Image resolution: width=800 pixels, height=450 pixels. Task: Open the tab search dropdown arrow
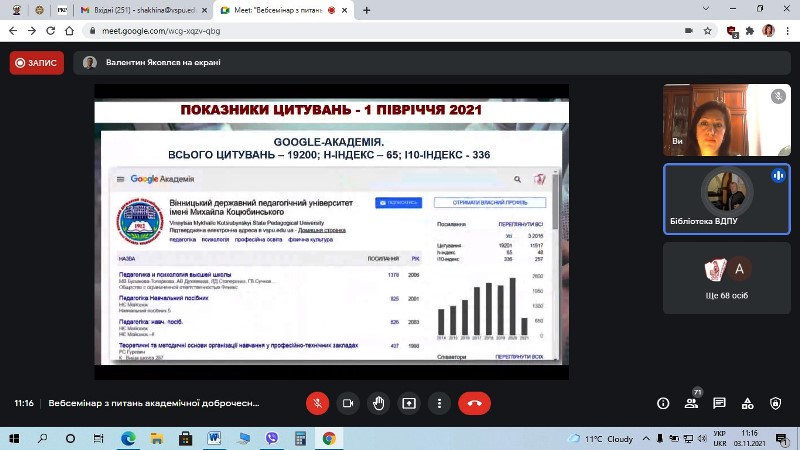(706, 9)
